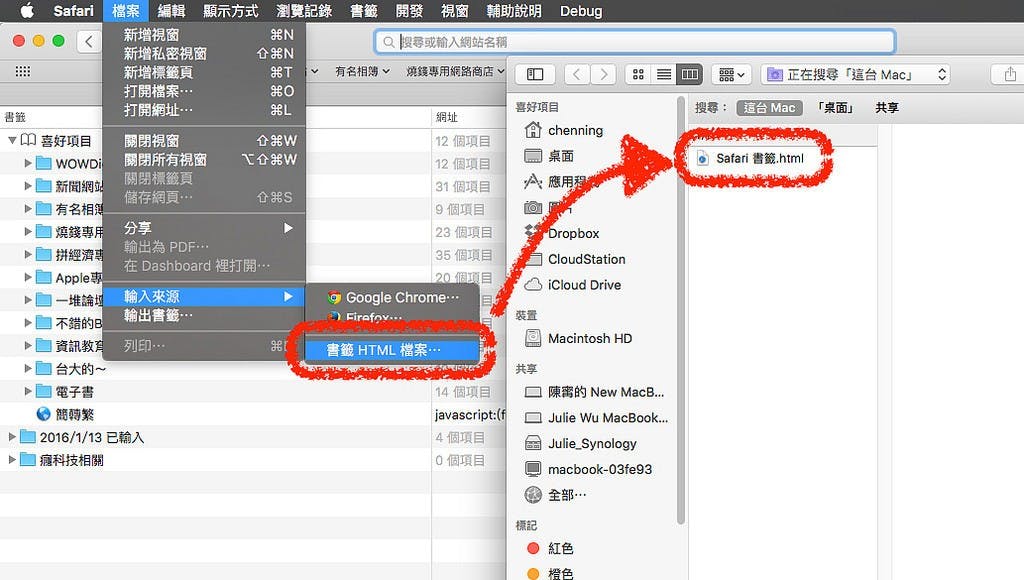Open the 編輯 menu
This screenshot has width=1024, height=580.
click(171, 10)
